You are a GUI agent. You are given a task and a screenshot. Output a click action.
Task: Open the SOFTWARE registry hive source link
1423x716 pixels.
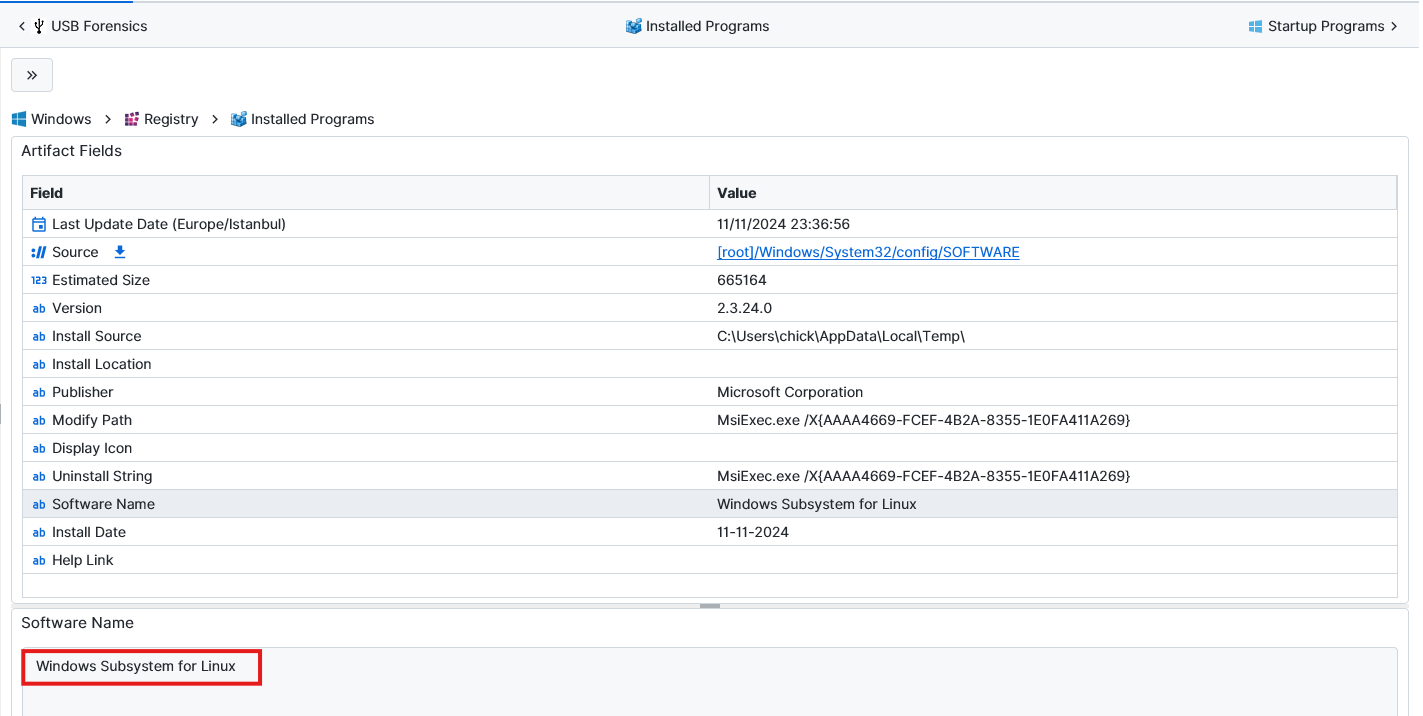(868, 252)
